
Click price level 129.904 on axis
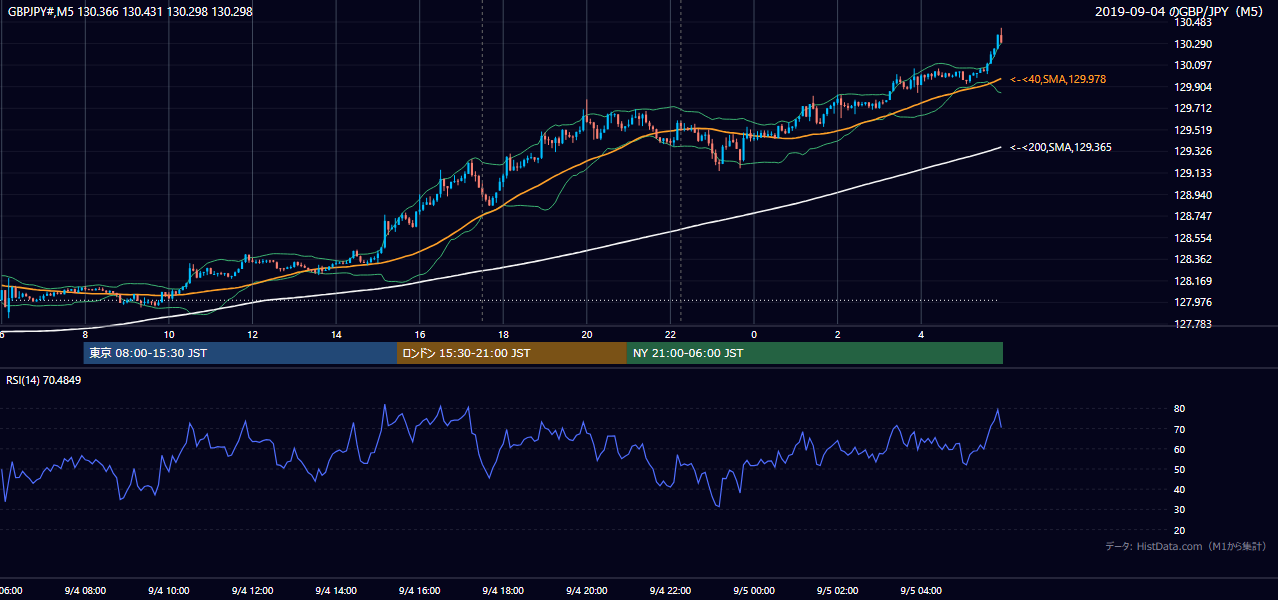pos(1193,87)
